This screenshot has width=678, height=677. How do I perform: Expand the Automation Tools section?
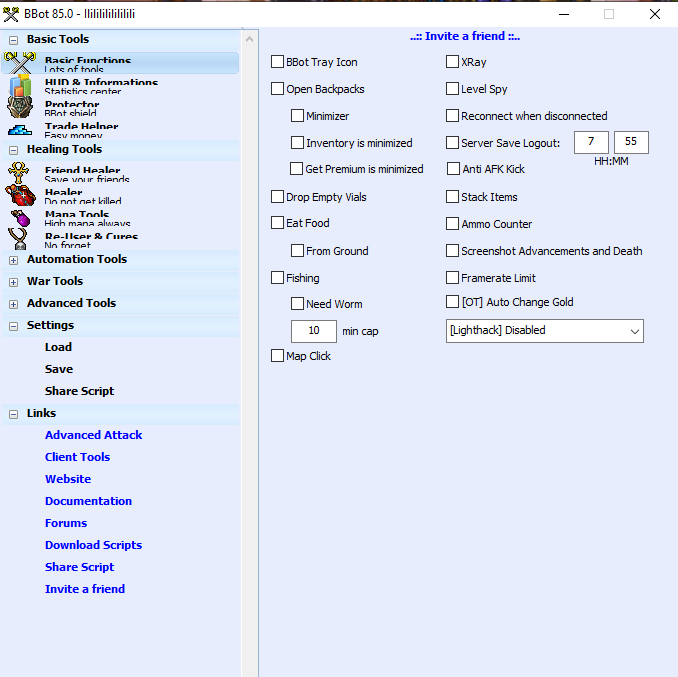[14, 260]
